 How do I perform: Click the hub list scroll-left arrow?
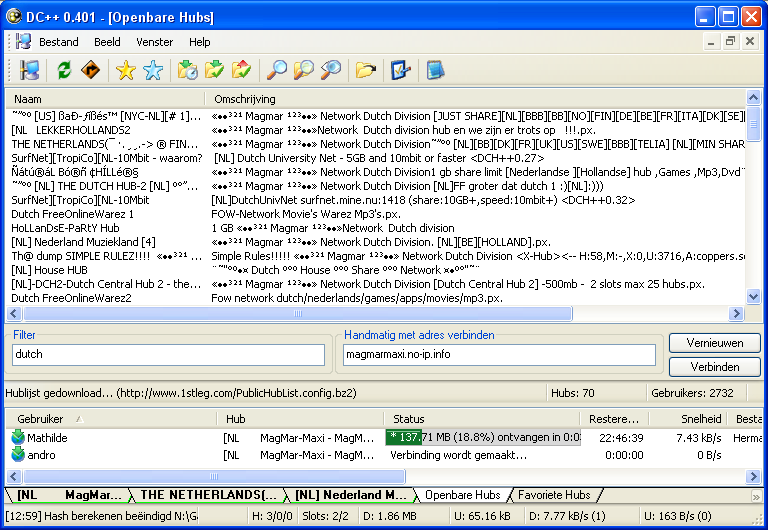(x=13, y=313)
